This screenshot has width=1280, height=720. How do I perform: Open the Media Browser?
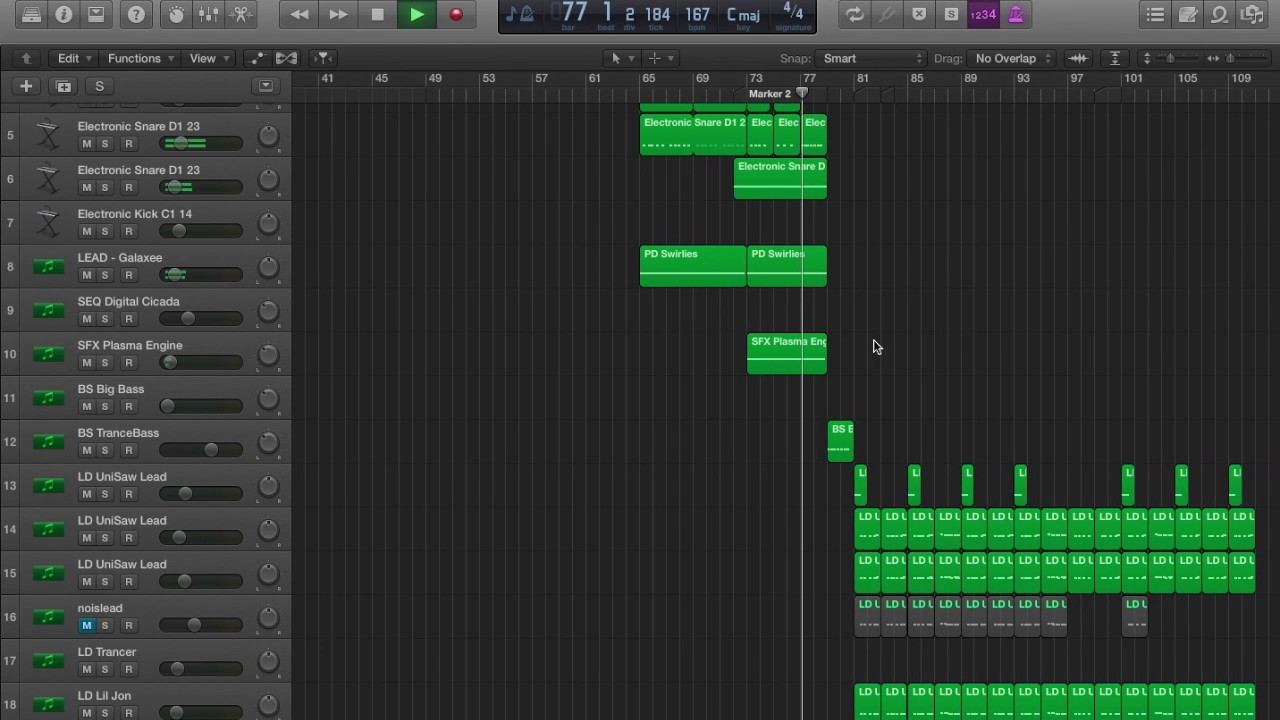click(x=1251, y=14)
